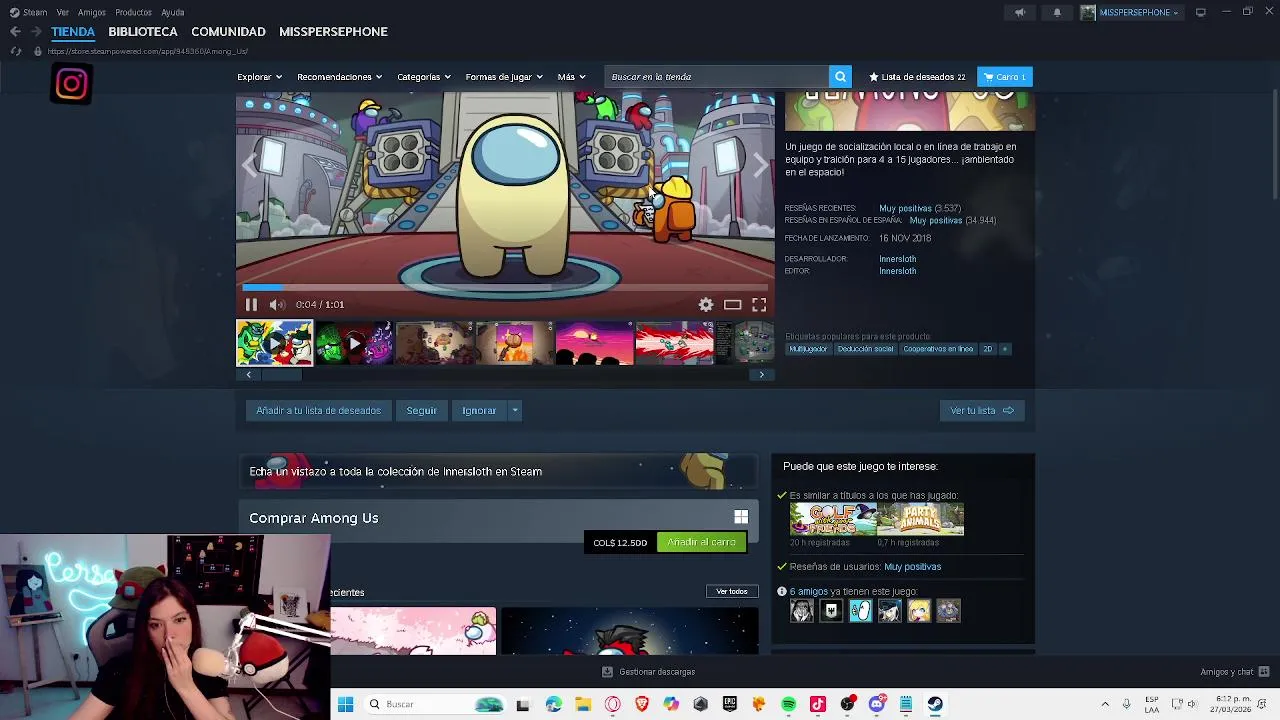This screenshot has height=720, width=1280.
Task: Expand Formas de jugar dropdown
Action: coord(504,77)
